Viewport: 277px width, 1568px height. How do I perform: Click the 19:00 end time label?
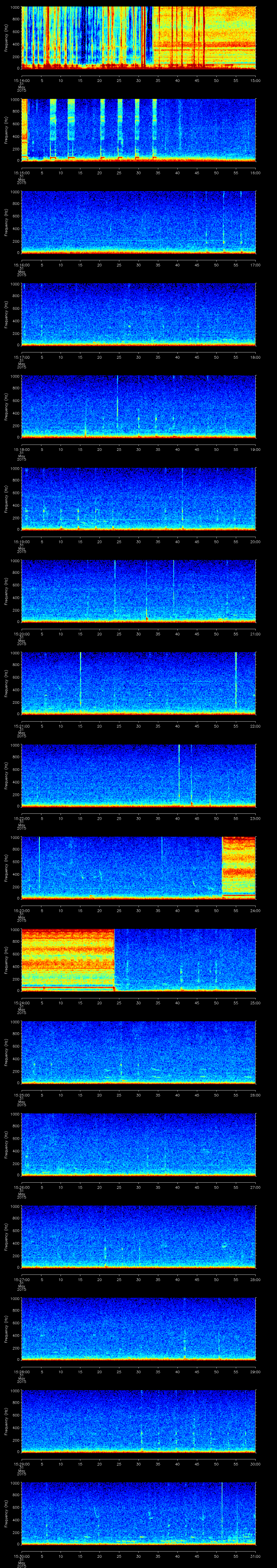tap(255, 449)
